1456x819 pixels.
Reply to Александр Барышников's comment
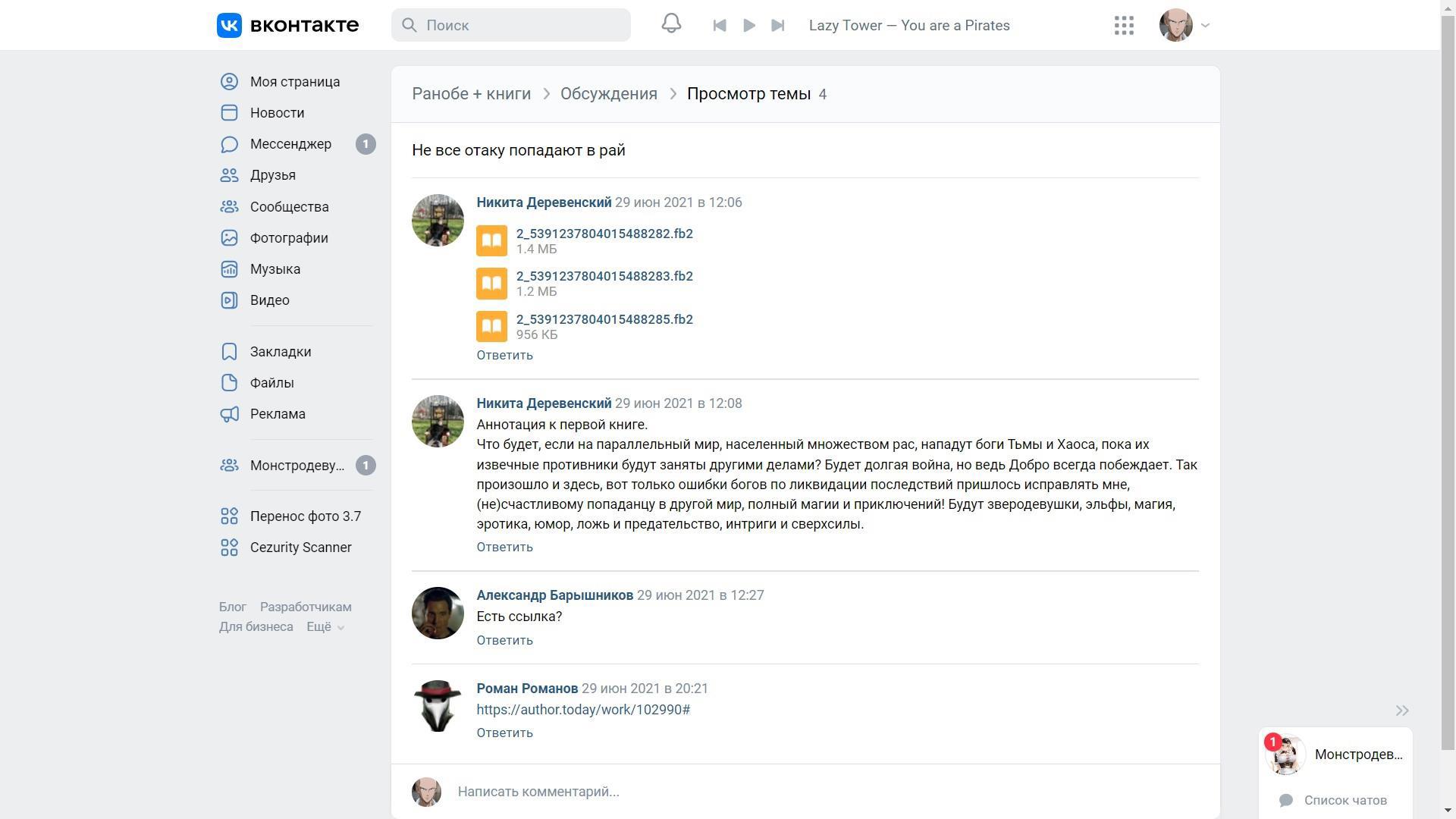(x=504, y=641)
